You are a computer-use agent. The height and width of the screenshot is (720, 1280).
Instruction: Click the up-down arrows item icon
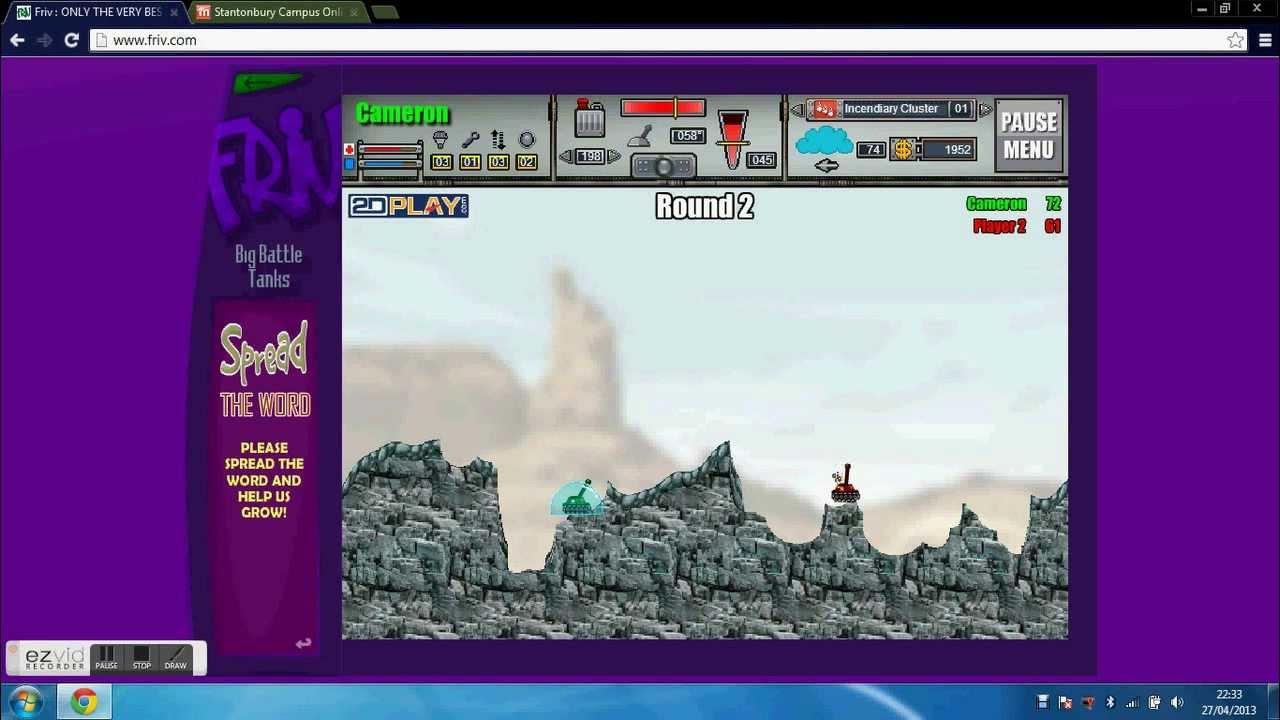click(498, 141)
